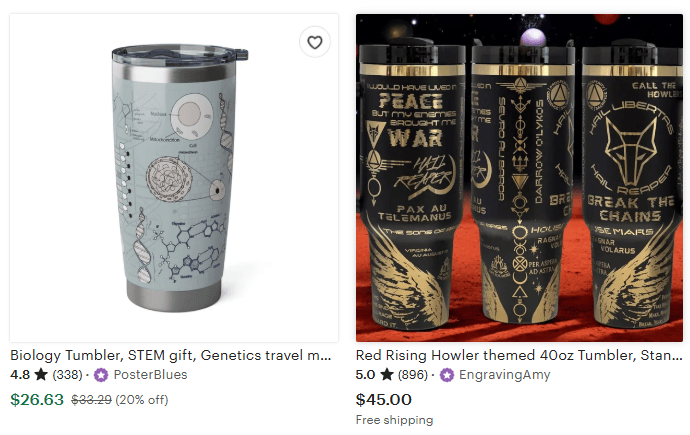Click the (20% off) discount label
The width and height of the screenshot is (690, 435).
click(142, 400)
